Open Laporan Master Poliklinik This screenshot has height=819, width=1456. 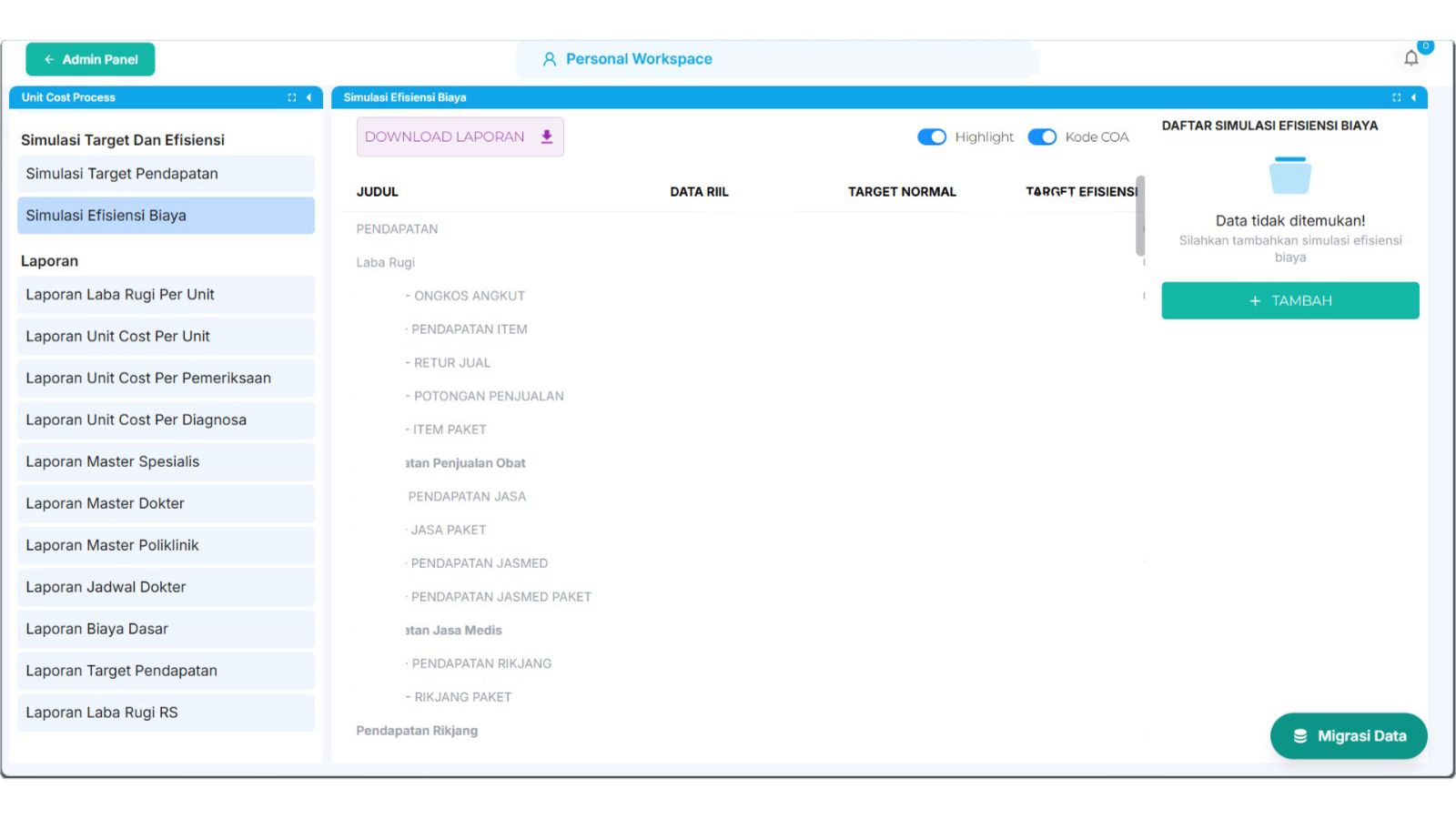pyautogui.click(x=166, y=546)
